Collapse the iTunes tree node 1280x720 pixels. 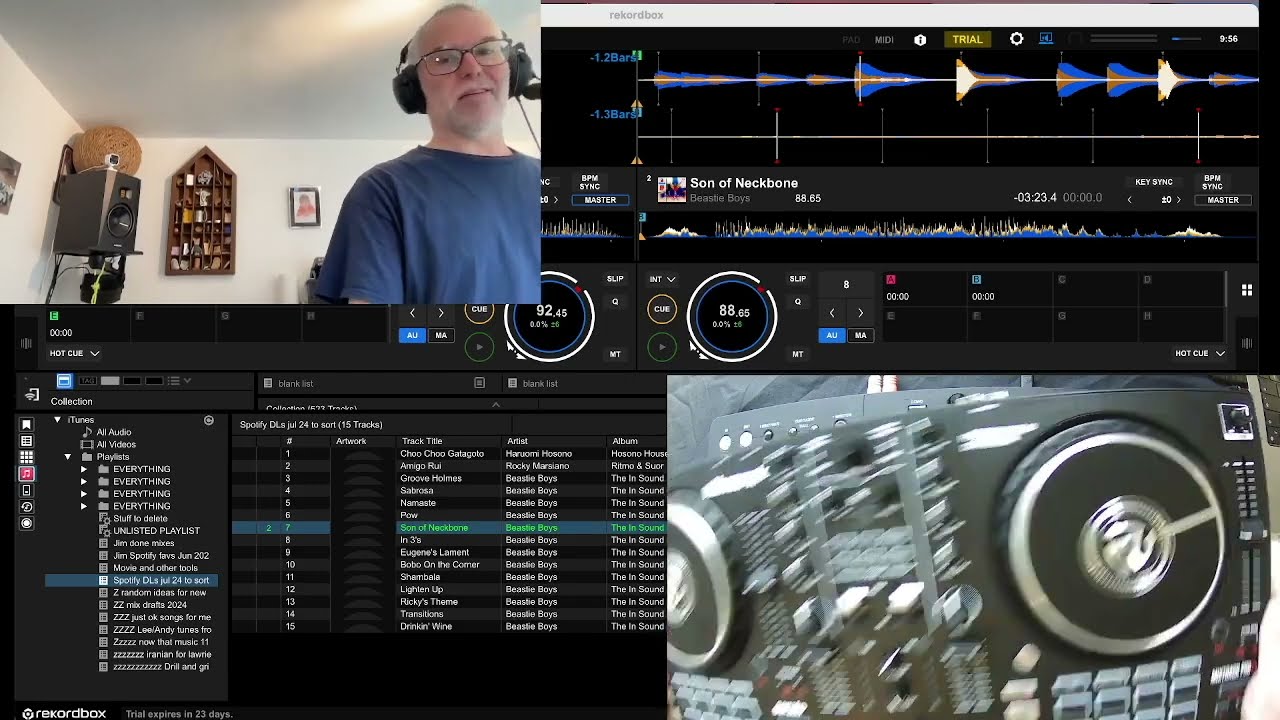click(57, 420)
